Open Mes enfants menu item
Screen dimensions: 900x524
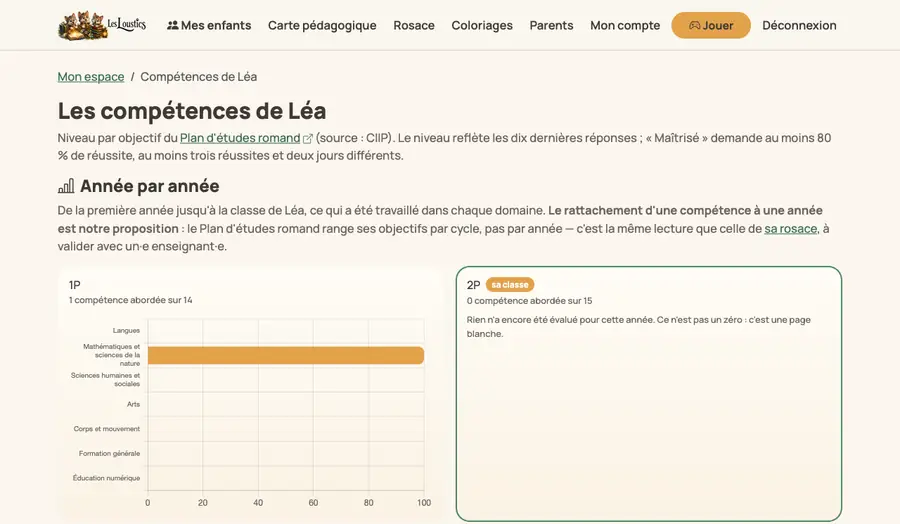click(x=209, y=25)
